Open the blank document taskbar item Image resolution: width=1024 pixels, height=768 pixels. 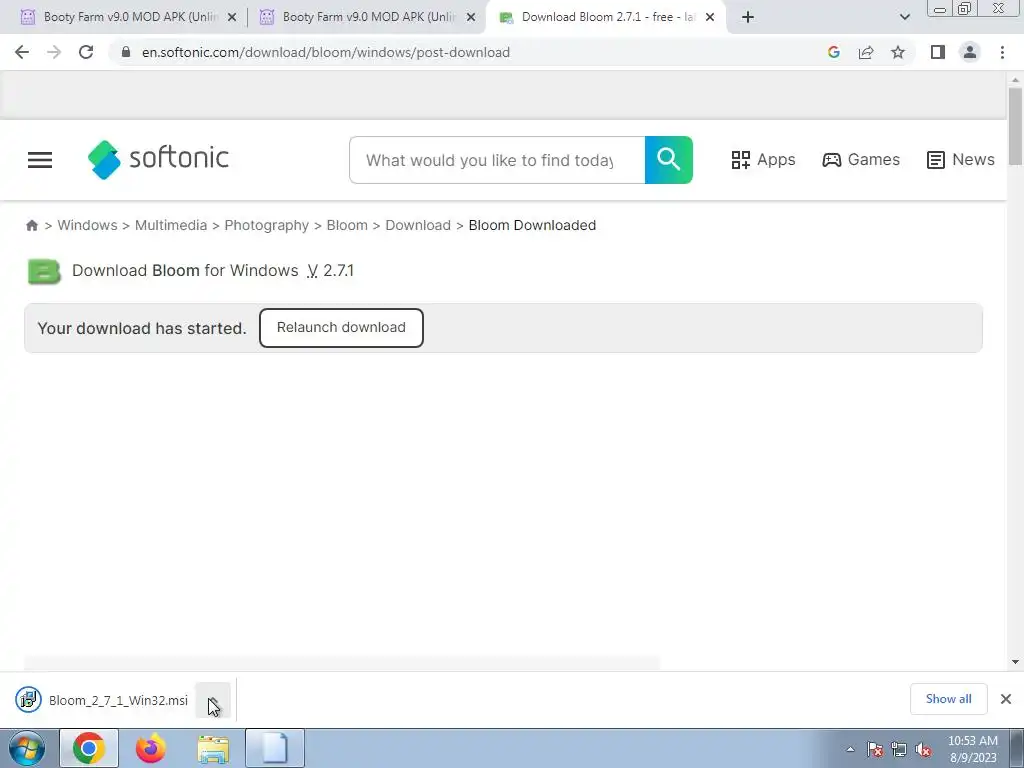point(275,748)
